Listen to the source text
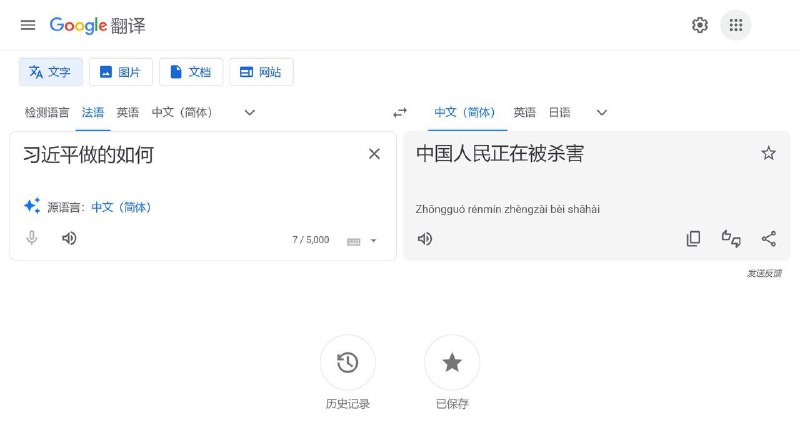Viewport: 800px width, 425px height. [x=69, y=238]
